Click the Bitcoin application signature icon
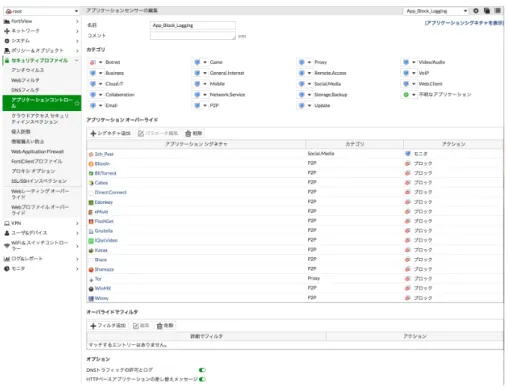The width and height of the screenshot is (508, 390). 91,164
